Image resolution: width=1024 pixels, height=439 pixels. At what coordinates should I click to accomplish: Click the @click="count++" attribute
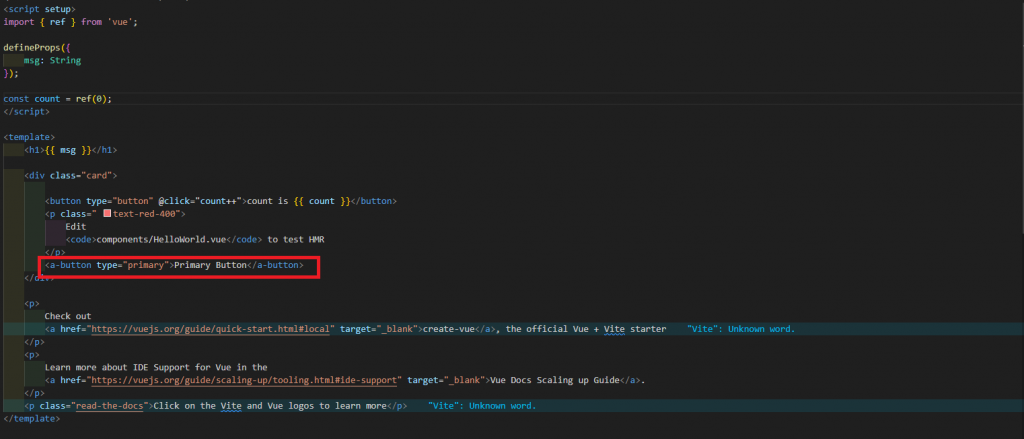[200, 201]
